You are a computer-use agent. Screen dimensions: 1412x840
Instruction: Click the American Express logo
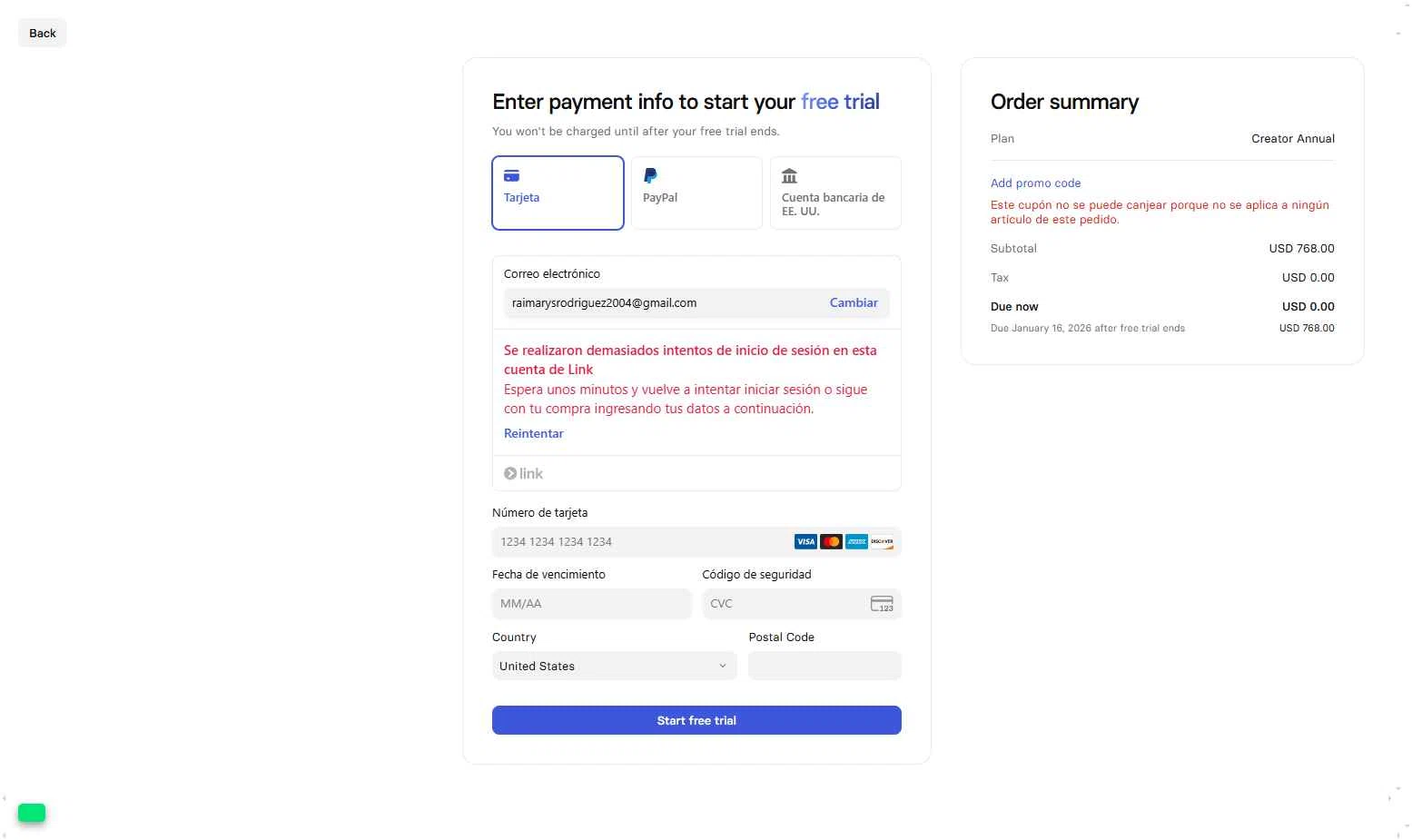(x=856, y=542)
